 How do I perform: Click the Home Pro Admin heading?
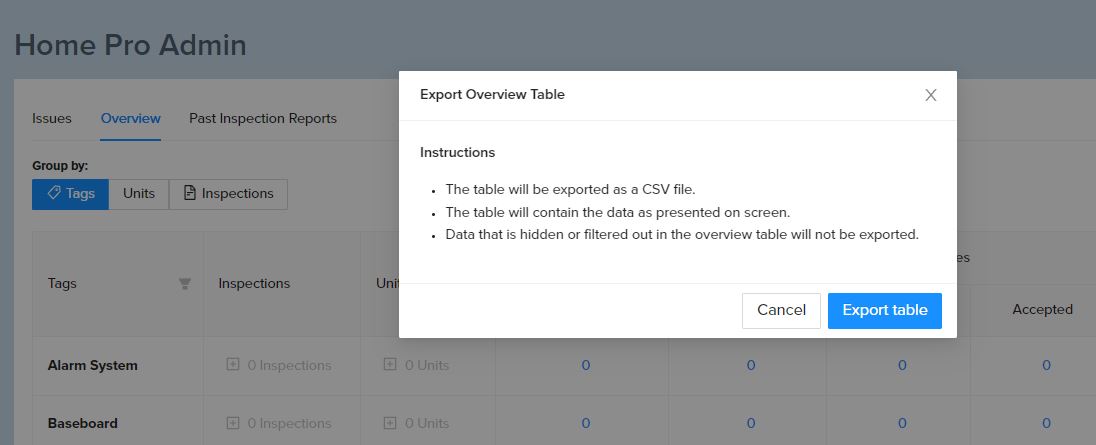click(x=131, y=45)
